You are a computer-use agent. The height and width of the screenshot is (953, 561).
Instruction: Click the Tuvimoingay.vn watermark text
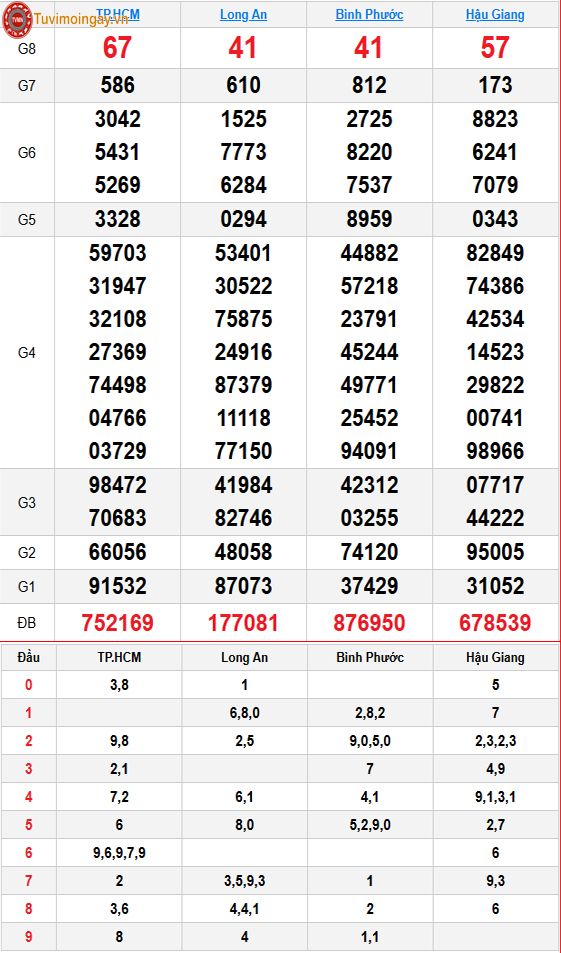pyautogui.click(x=81, y=19)
